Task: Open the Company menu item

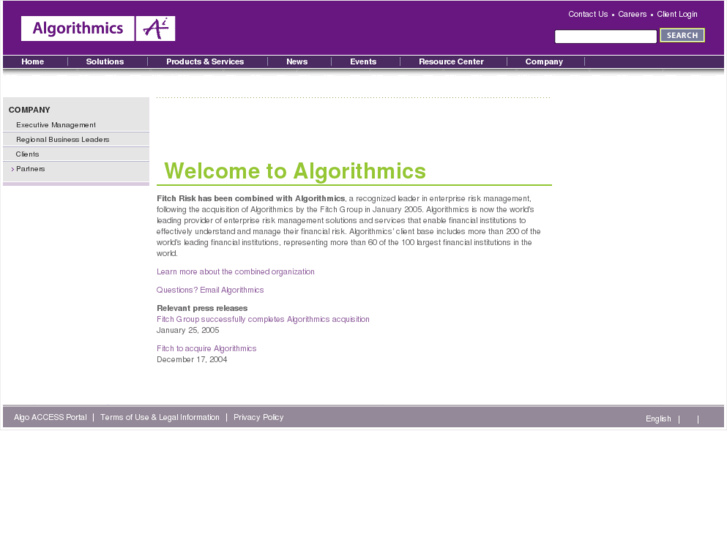Action: click(x=544, y=62)
